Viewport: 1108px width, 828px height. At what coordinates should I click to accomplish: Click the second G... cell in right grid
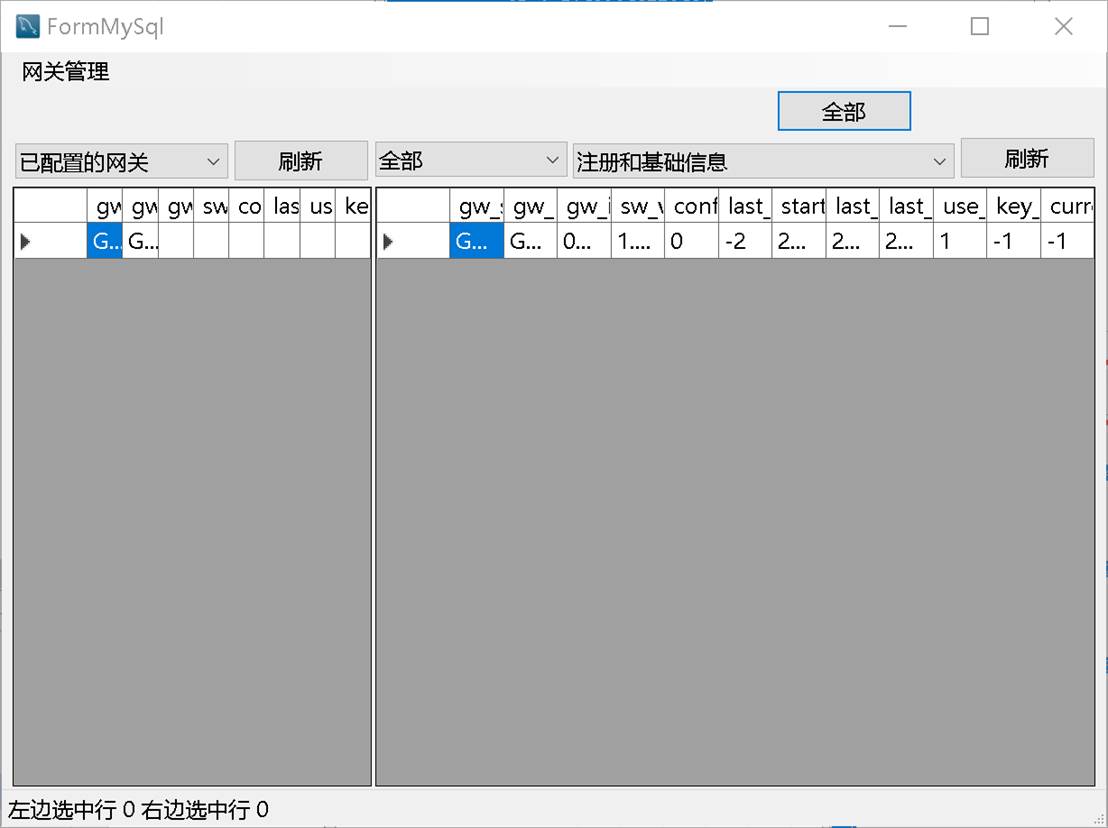(531, 242)
